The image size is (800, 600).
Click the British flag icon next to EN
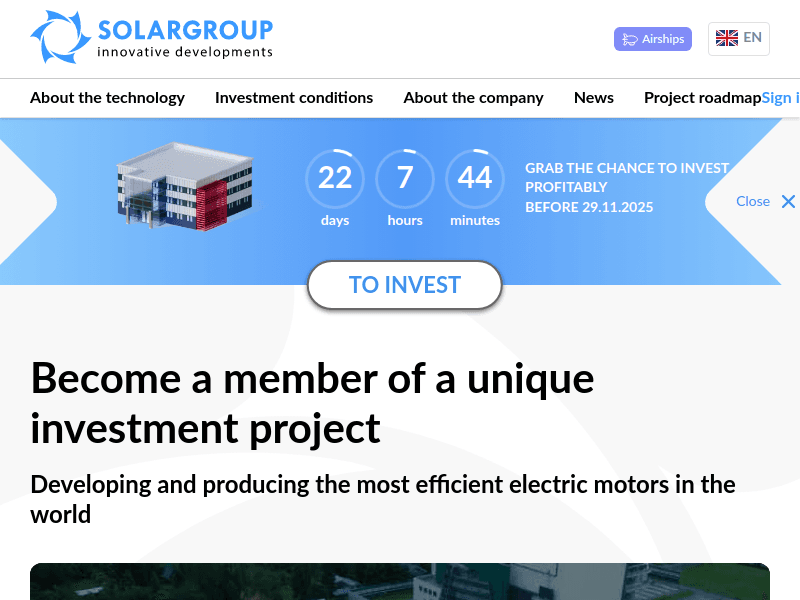pos(726,38)
